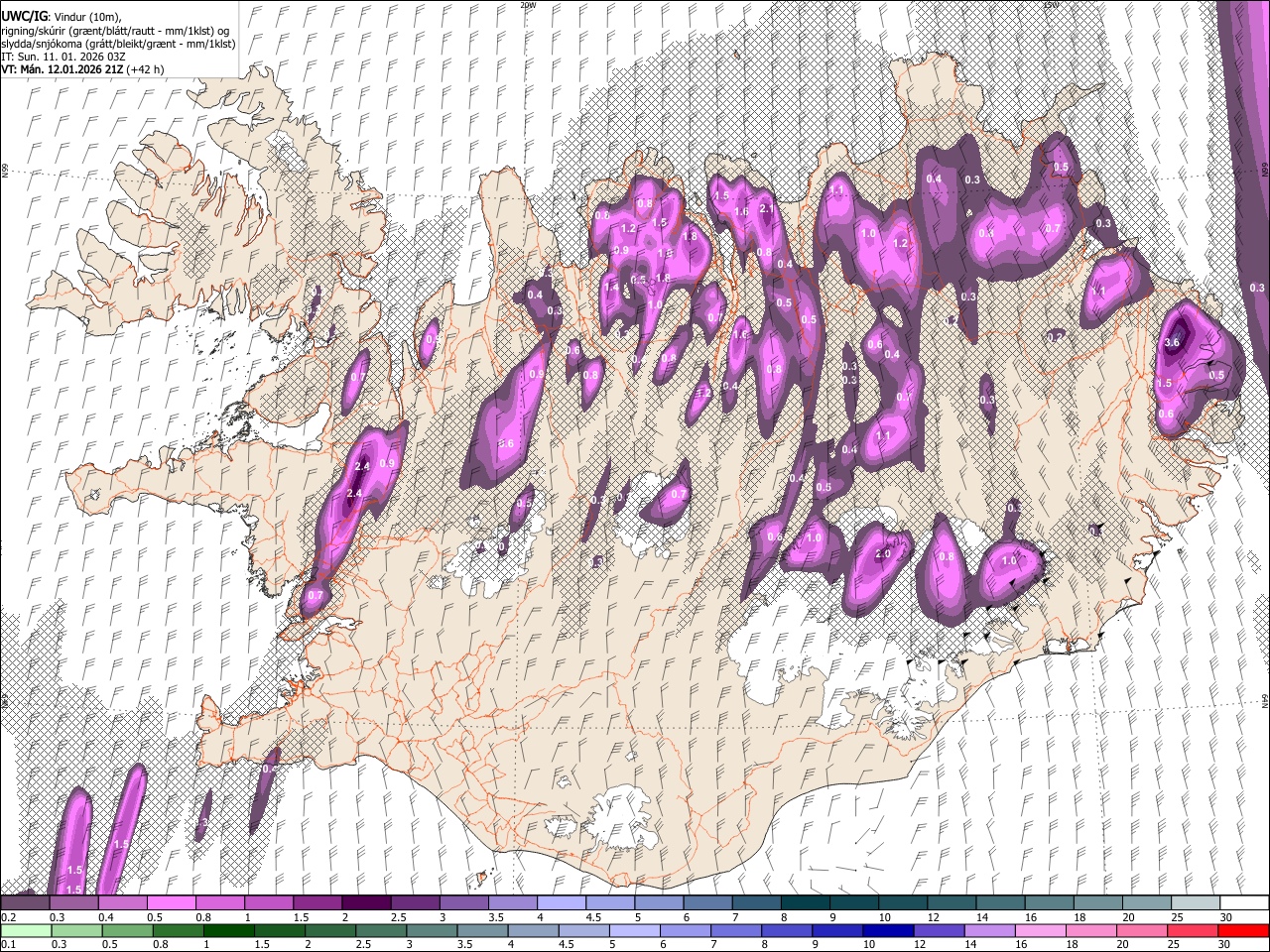This screenshot has height=952, width=1270.
Task: Click the 2.0 precipitation value in the southeast
Action: click(883, 554)
